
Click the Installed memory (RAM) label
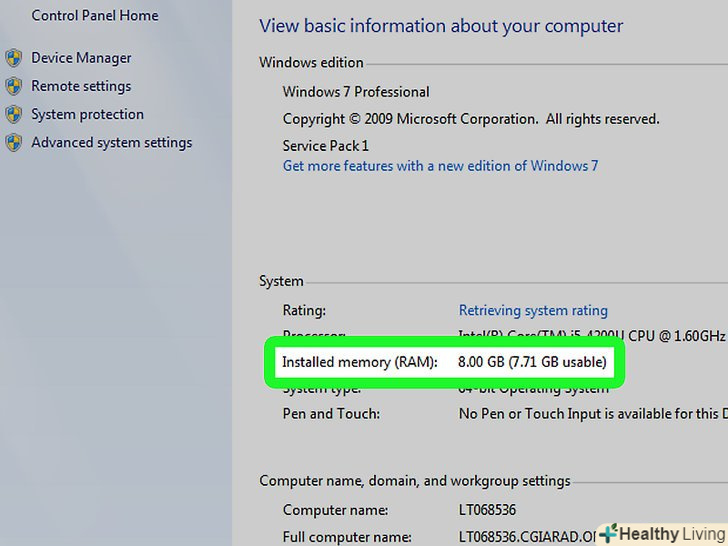coord(360,362)
